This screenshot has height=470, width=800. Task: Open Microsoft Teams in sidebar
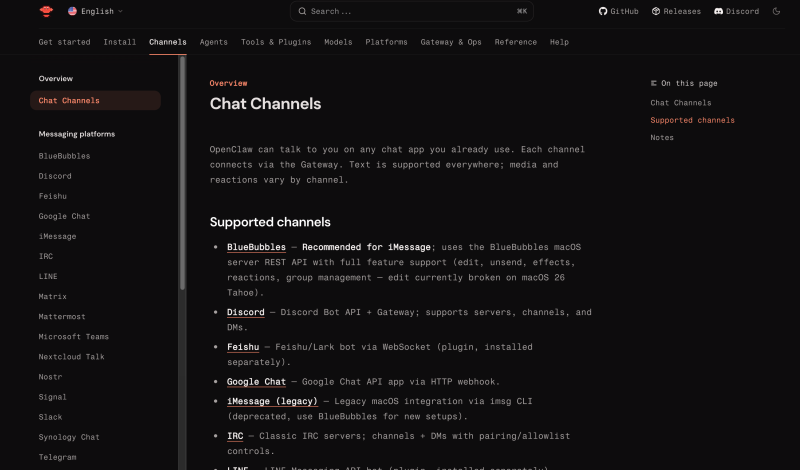coord(73,337)
